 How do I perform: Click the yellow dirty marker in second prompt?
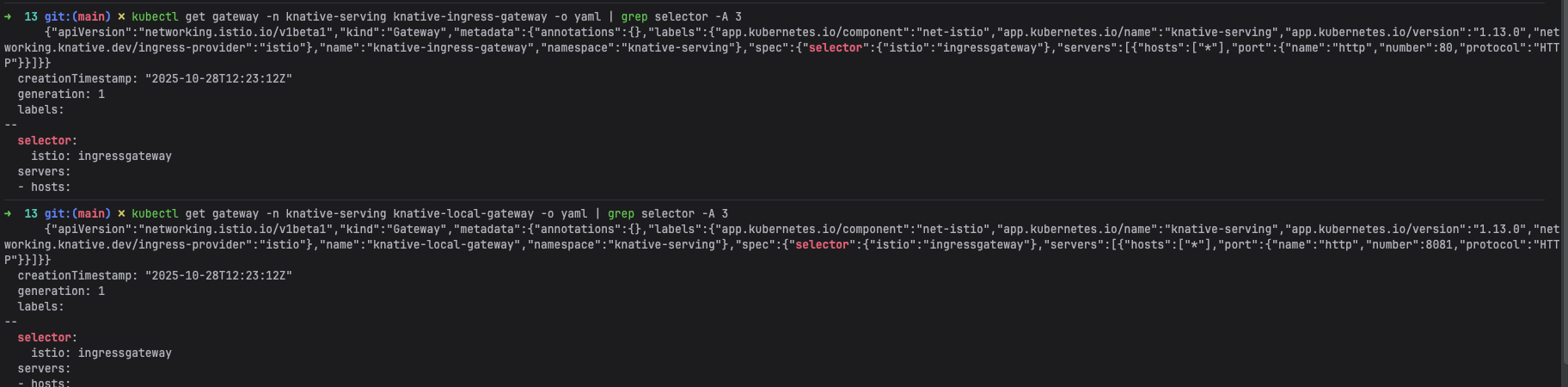coord(121,213)
